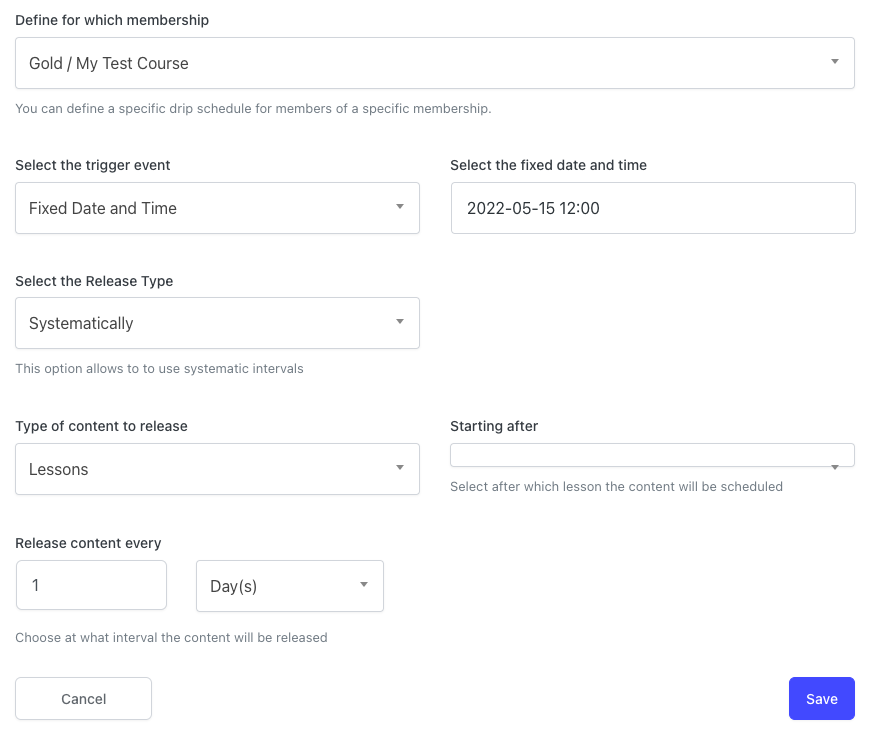This screenshot has height=739, width=871.
Task: Open the Day(s) interval unit dropdown
Action: coord(289,586)
